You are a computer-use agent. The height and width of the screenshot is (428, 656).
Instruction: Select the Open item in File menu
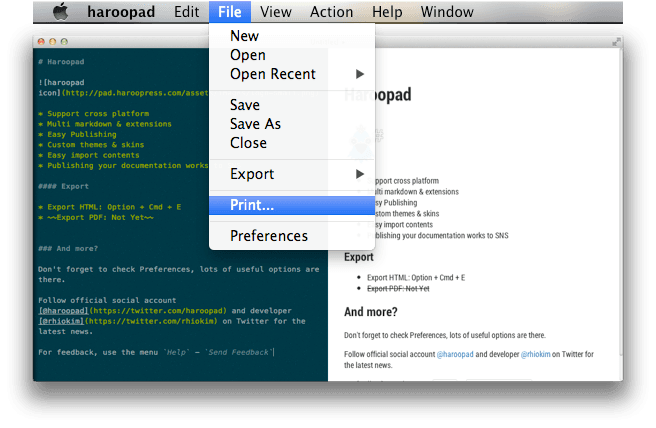click(248, 55)
